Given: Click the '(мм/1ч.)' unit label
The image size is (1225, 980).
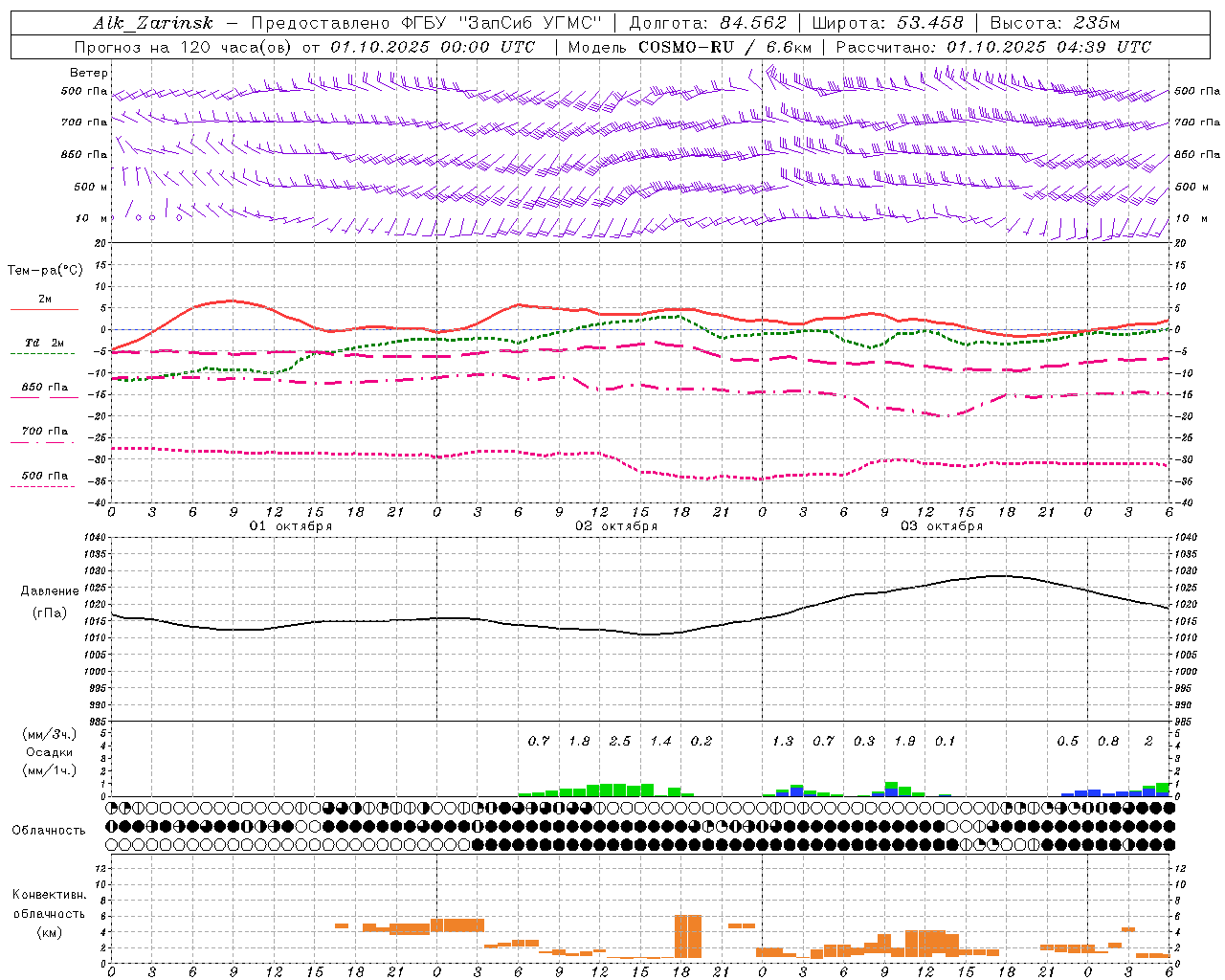Looking at the screenshot, I should [x=49, y=770].
